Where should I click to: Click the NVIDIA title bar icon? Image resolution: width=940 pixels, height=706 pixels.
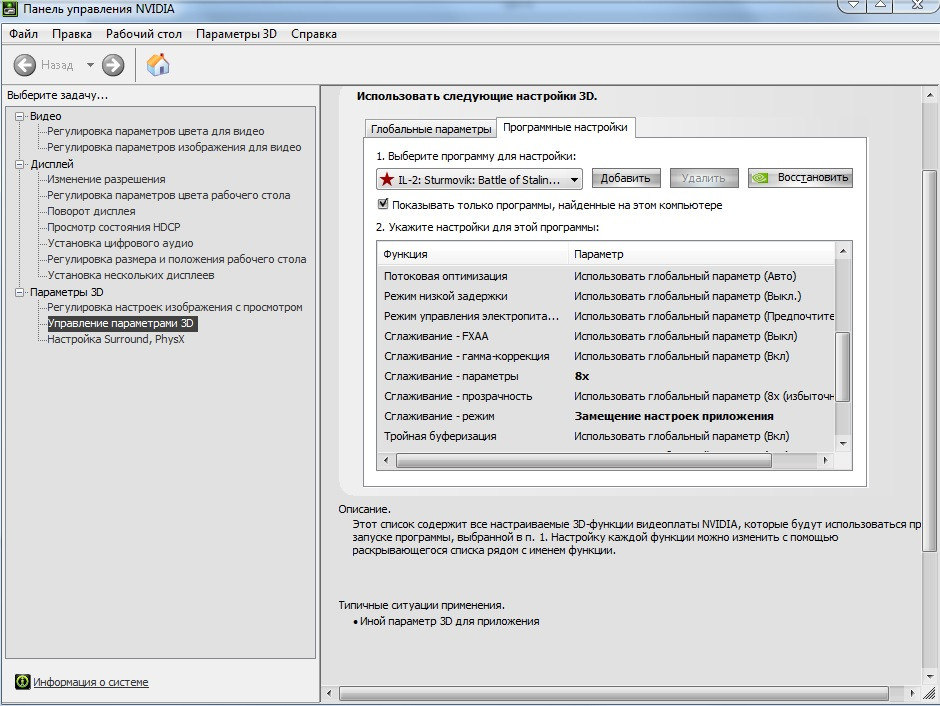click(x=10, y=8)
